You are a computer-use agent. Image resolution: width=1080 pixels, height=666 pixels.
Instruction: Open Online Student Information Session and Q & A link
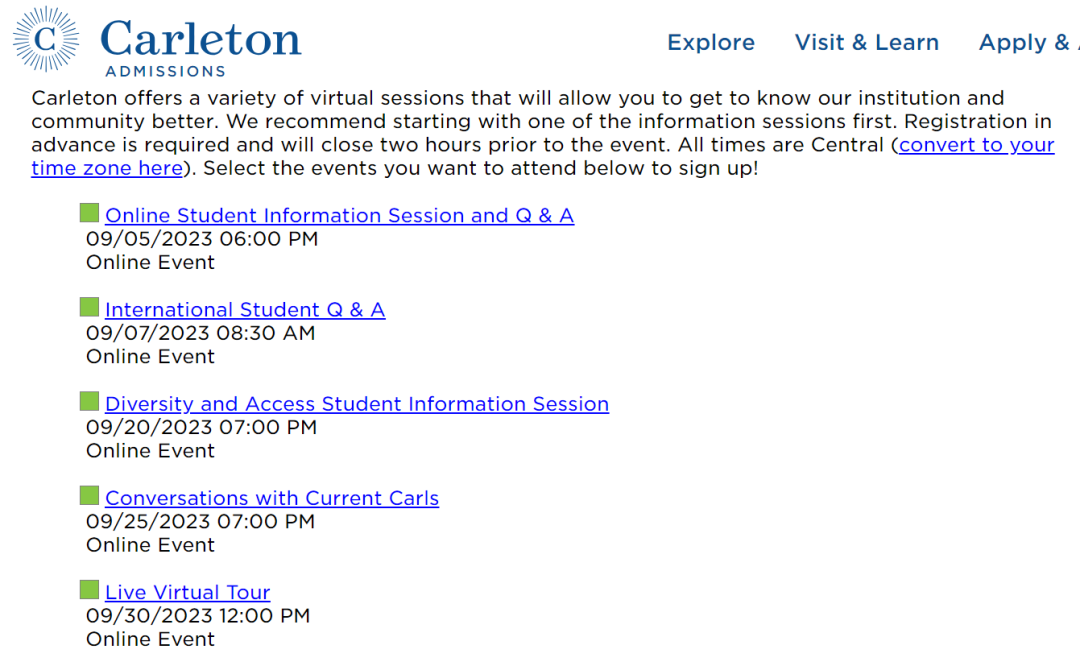(x=340, y=216)
